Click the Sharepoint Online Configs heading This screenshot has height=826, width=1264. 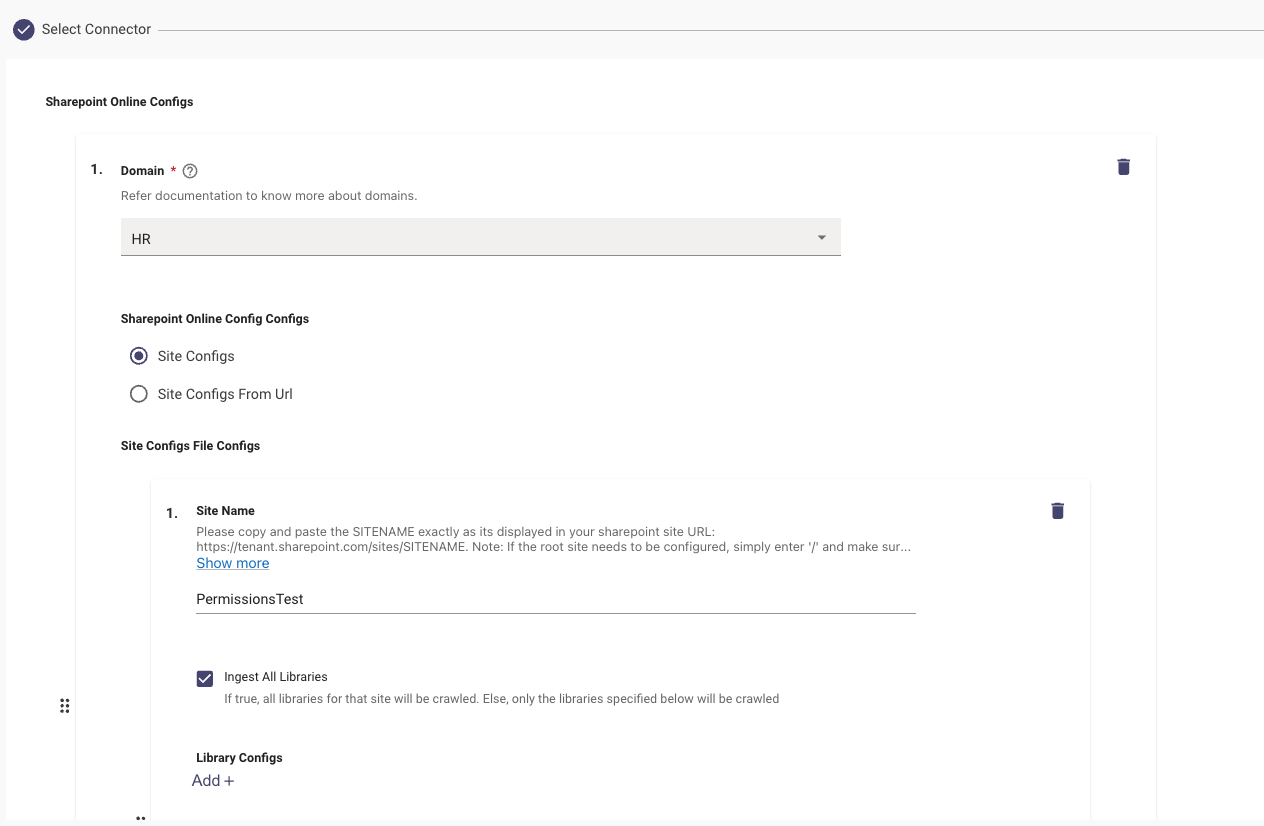pos(119,102)
